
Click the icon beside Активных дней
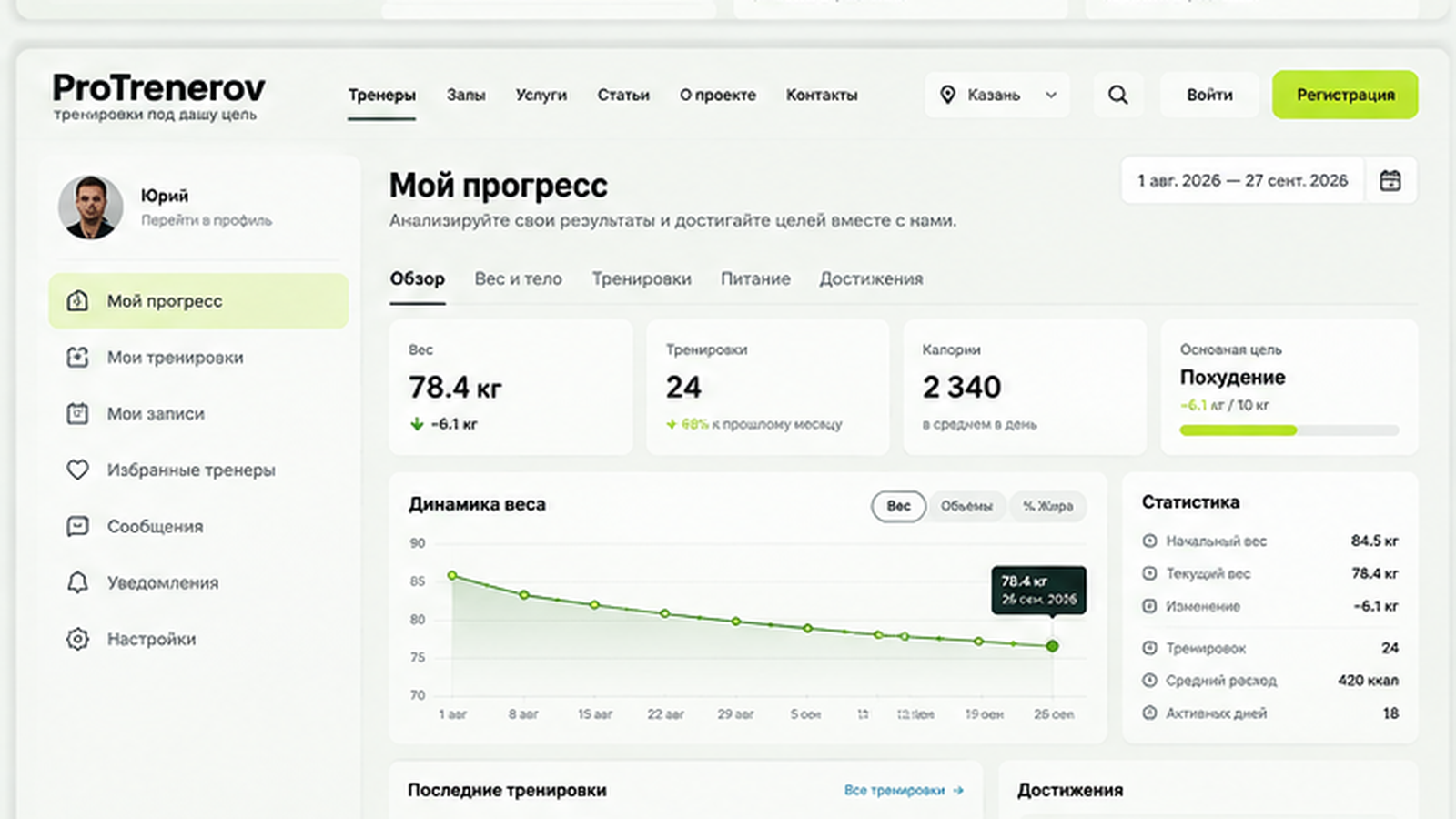pyautogui.click(x=1149, y=713)
